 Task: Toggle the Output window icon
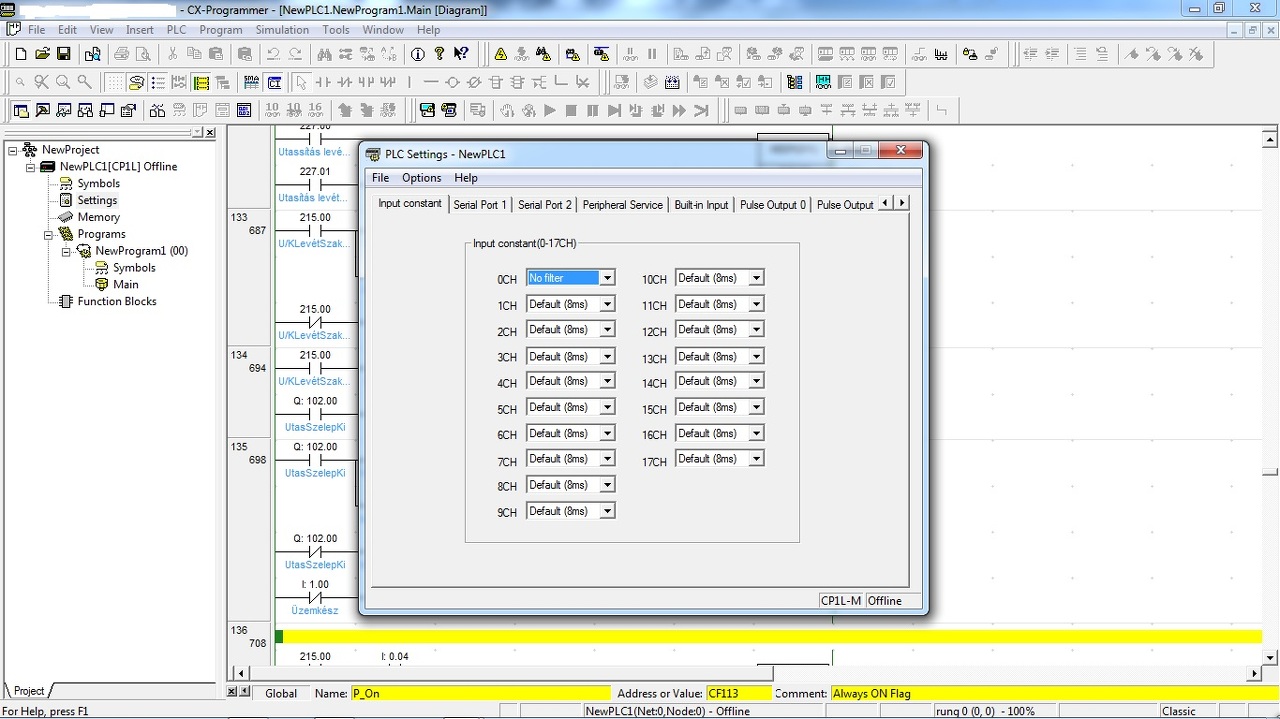tap(43, 110)
